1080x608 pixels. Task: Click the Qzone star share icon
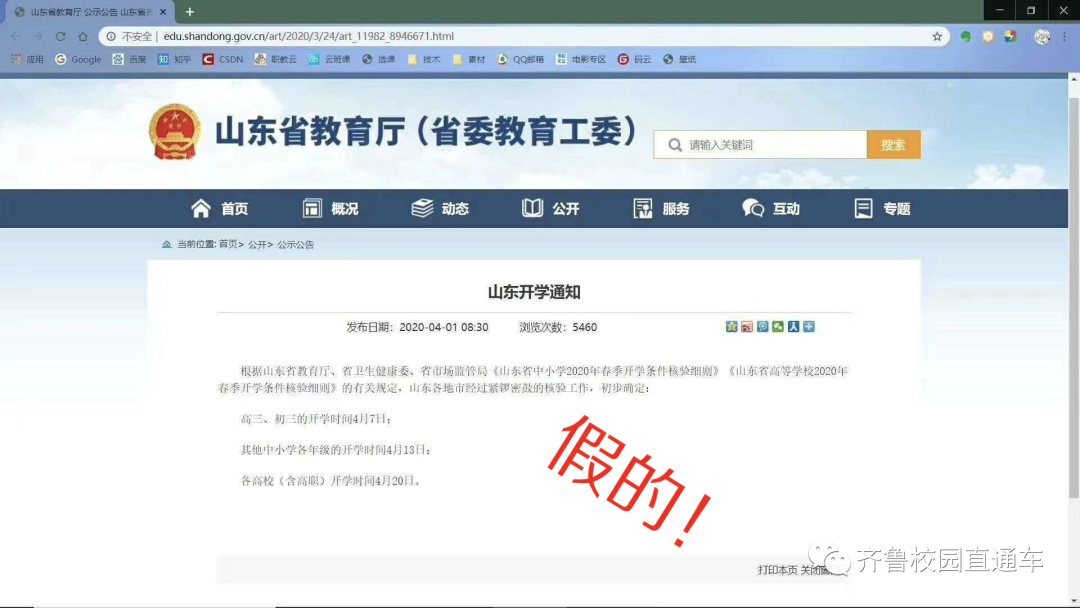click(x=732, y=327)
